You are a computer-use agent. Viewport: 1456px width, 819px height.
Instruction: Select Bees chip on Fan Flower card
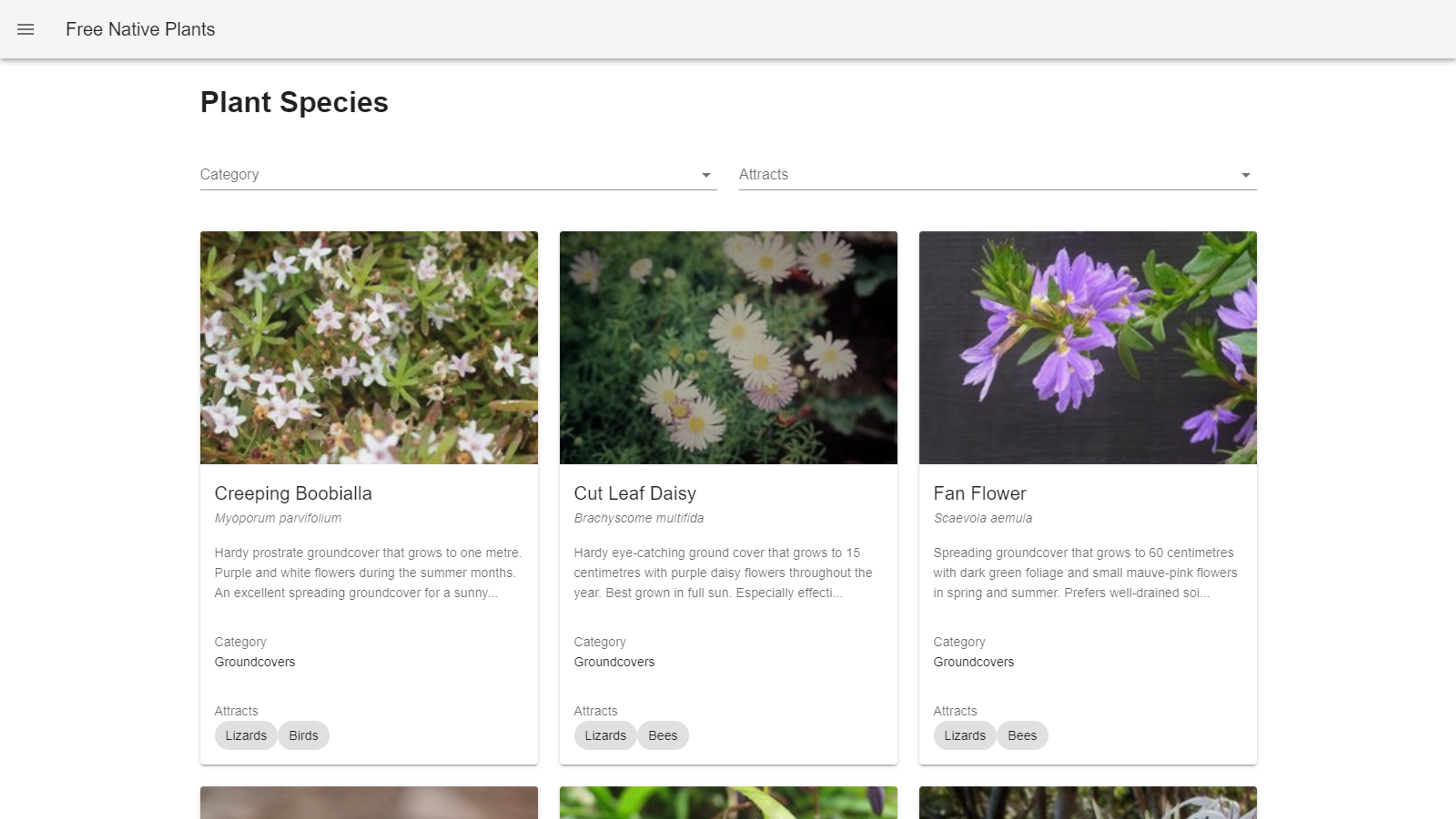coord(1022,735)
